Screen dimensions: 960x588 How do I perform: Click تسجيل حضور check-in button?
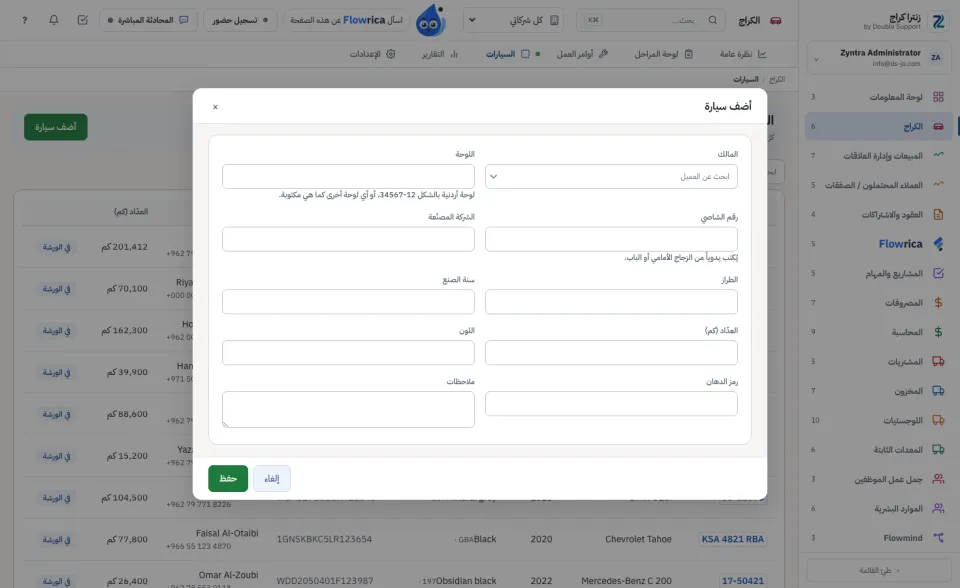pos(240,20)
